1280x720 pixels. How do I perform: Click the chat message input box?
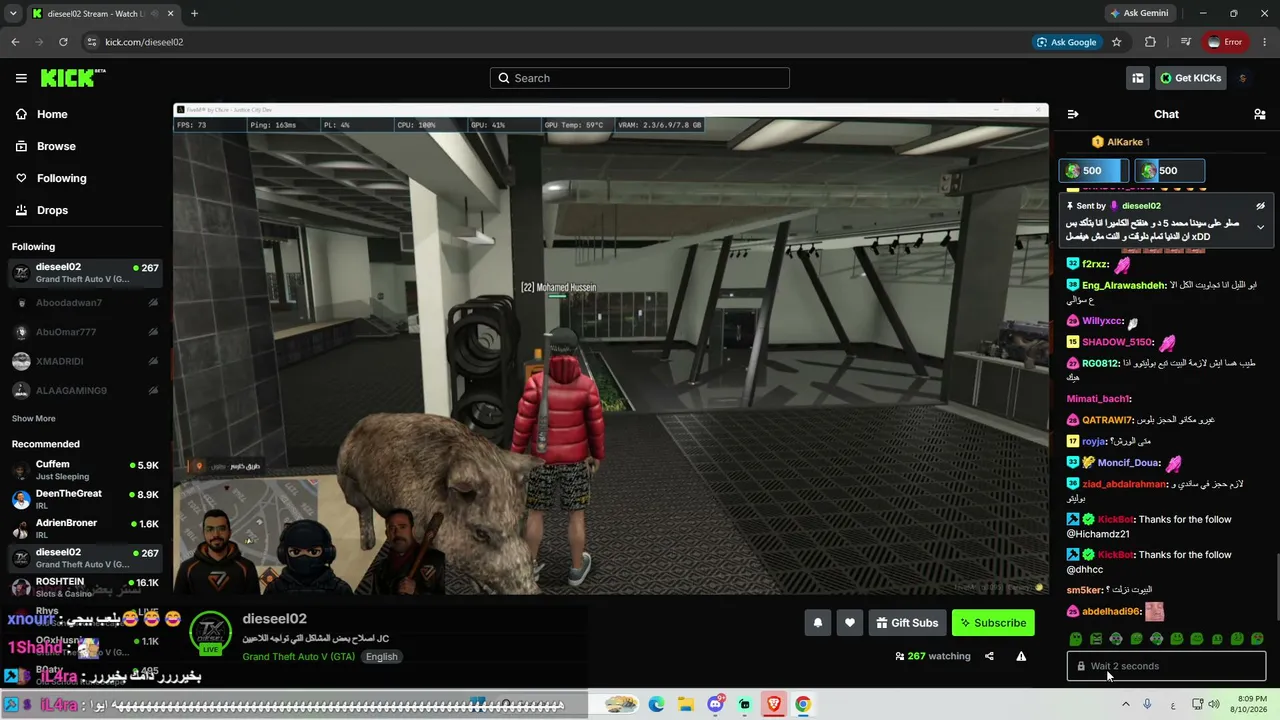tap(1166, 666)
